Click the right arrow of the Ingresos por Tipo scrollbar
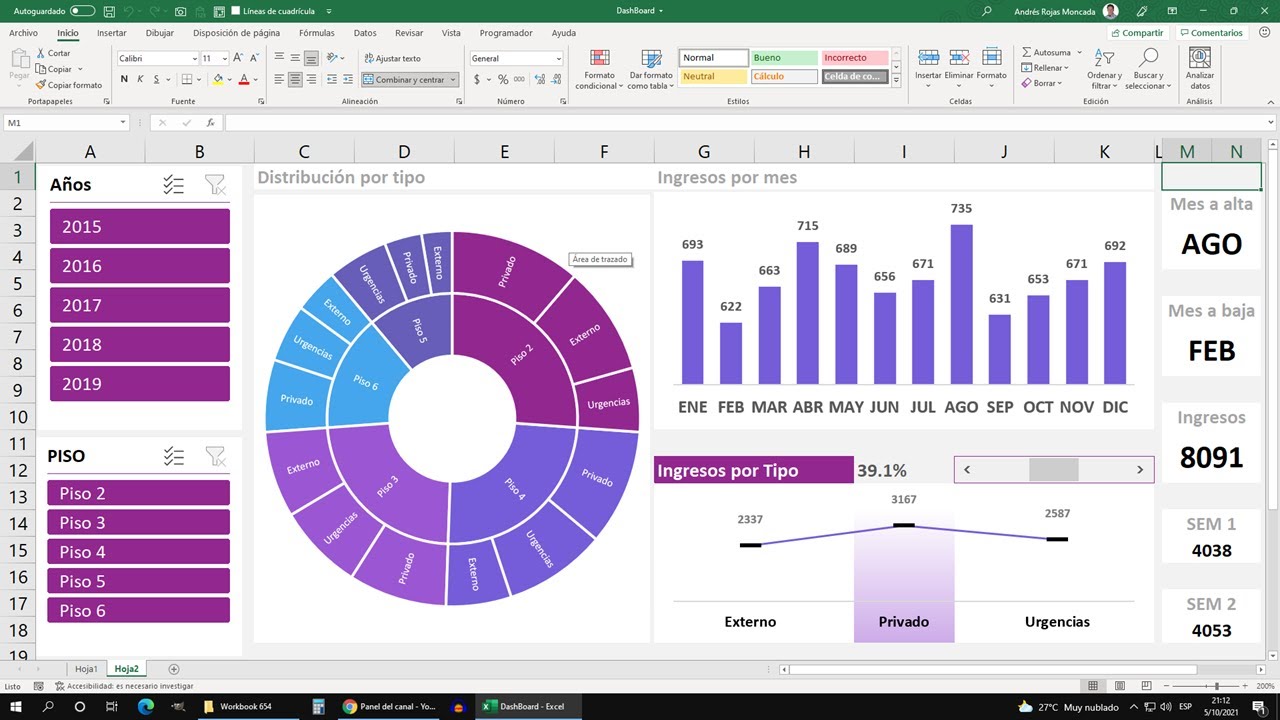The image size is (1280, 720). (x=1140, y=470)
